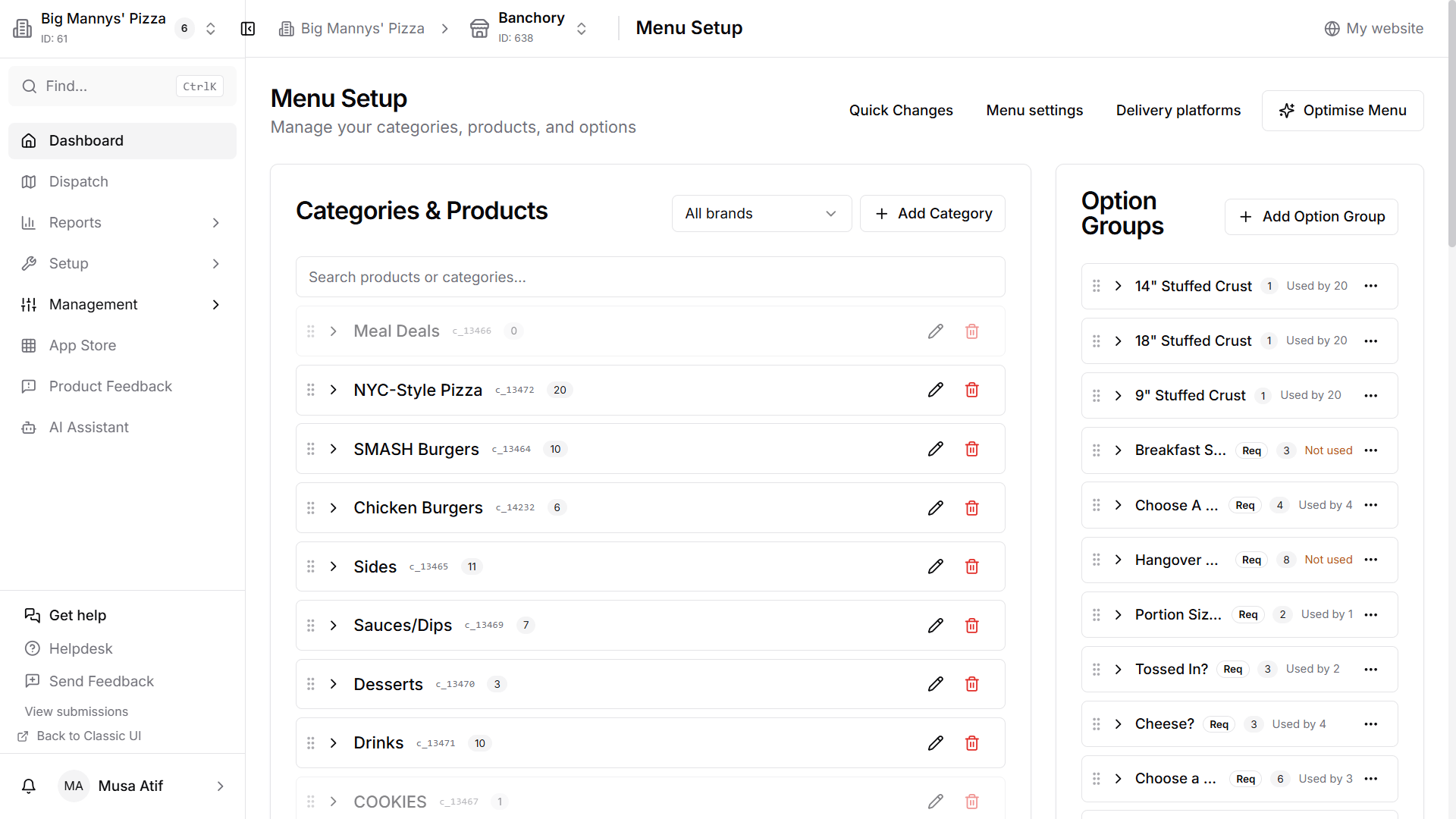The height and width of the screenshot is (819, 1456).
Task: Edit the Sauces/Dips category
Action: [x=936, y=626]
